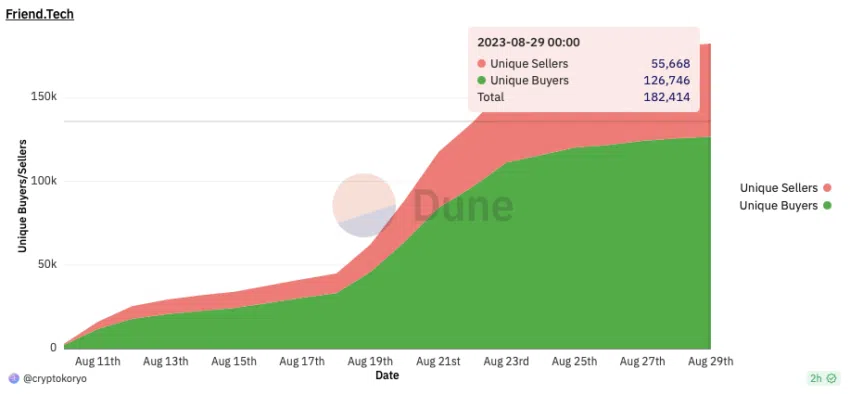
Task: Click the 2h refresh status badge
Action: click(823, 379)
